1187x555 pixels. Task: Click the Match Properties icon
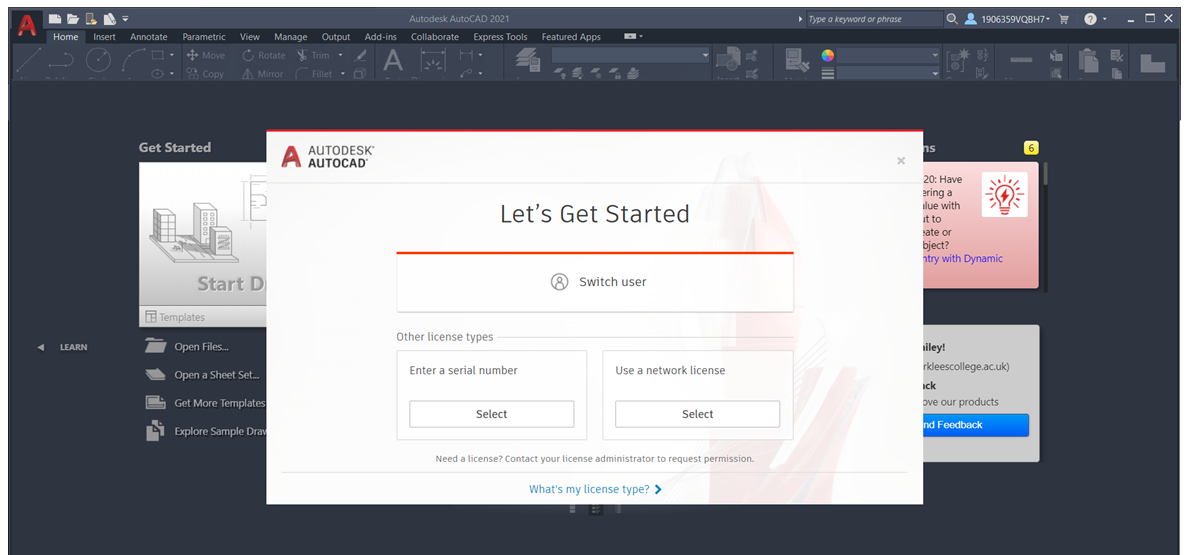coord(796,61)
